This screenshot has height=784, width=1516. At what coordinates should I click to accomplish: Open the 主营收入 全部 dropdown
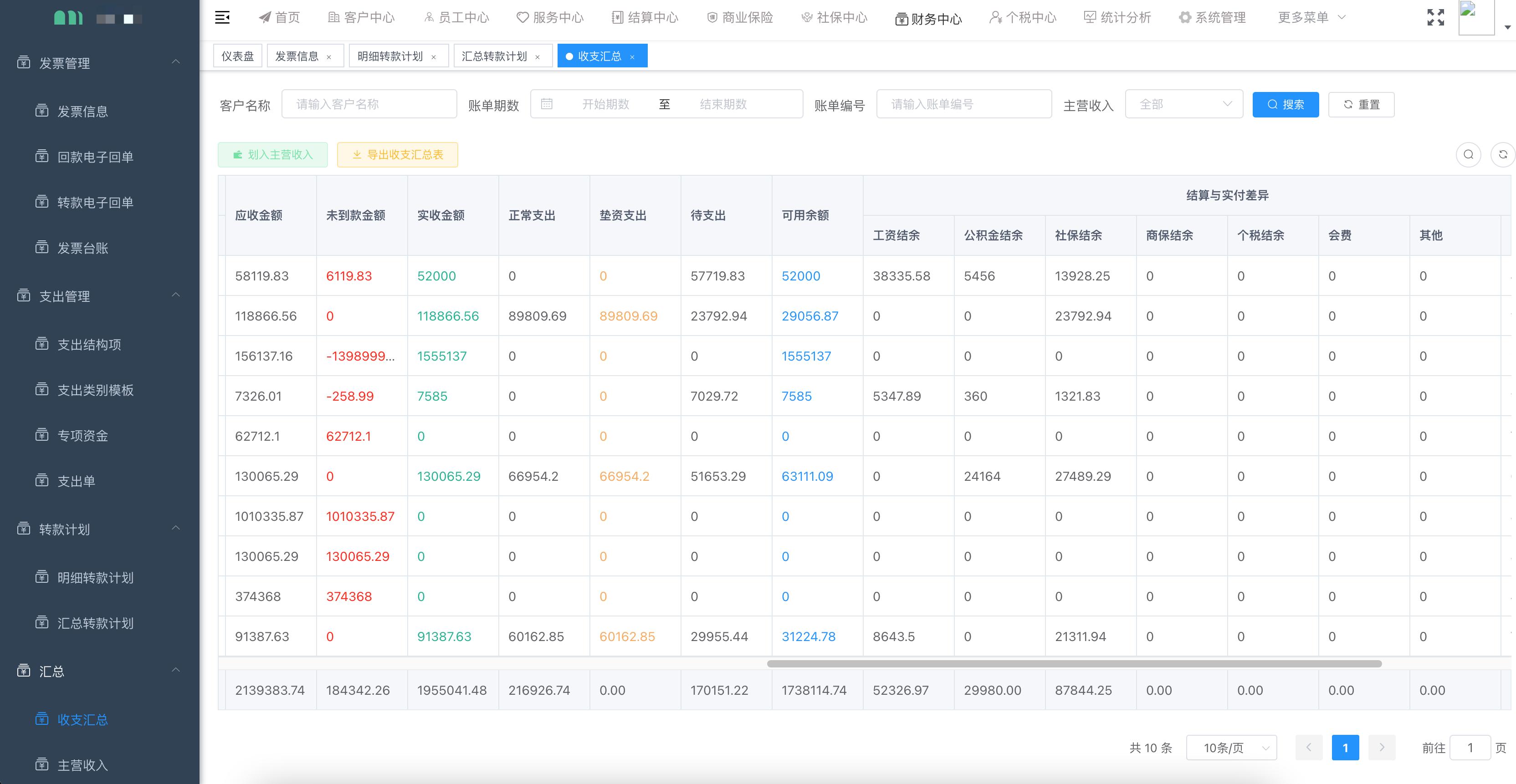click(x=1183, y=104)
